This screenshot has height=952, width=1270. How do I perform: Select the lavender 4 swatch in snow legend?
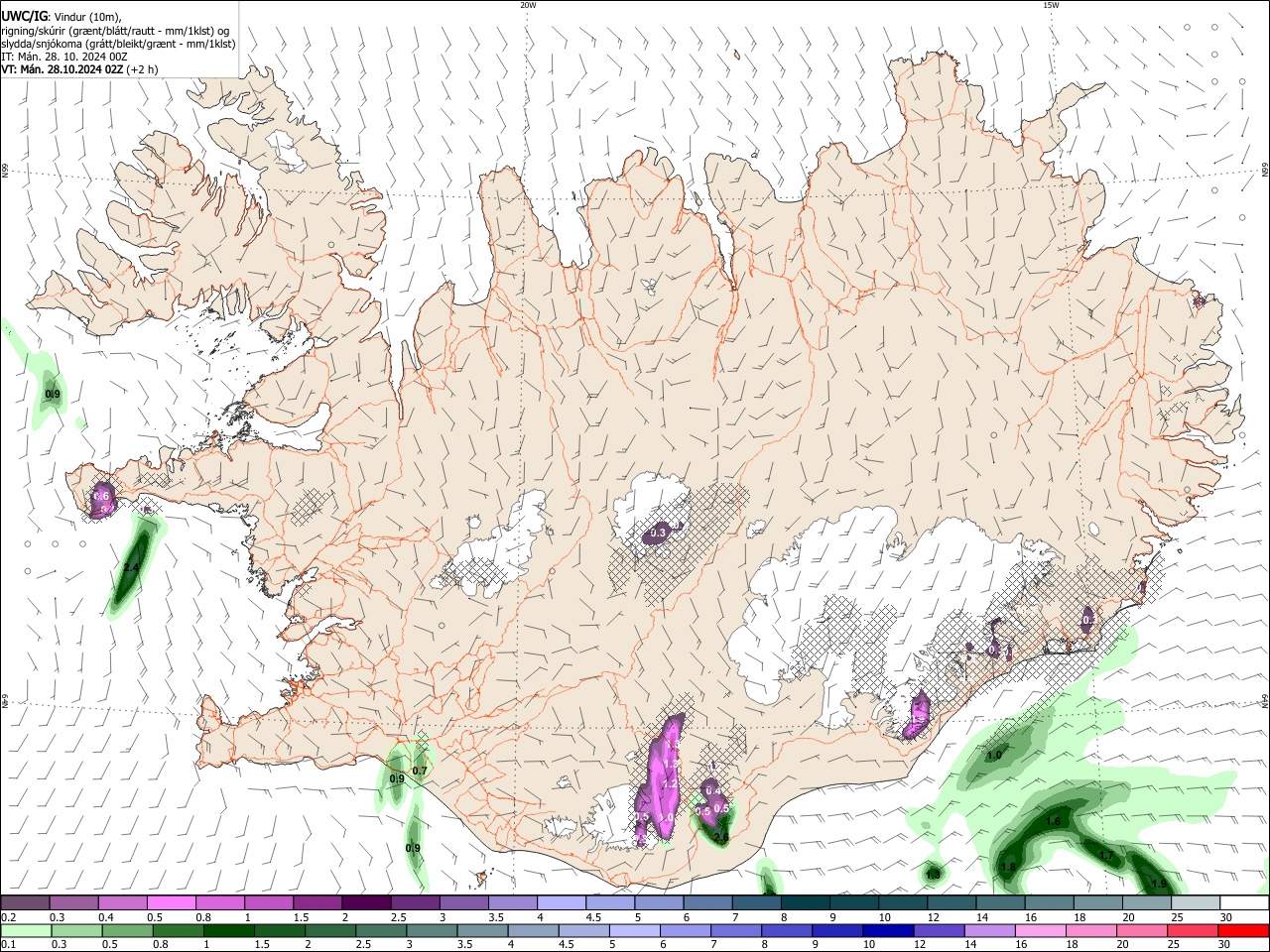562,902
